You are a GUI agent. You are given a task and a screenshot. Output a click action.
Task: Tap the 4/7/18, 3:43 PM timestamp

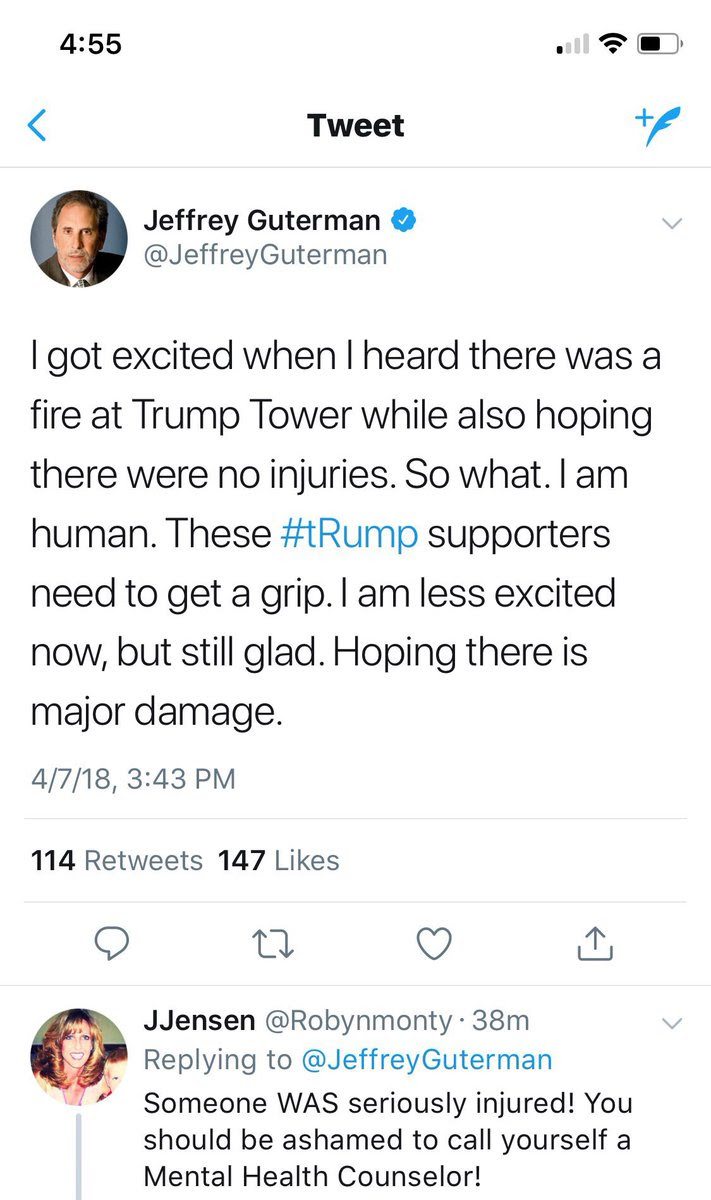coord(133,778)
